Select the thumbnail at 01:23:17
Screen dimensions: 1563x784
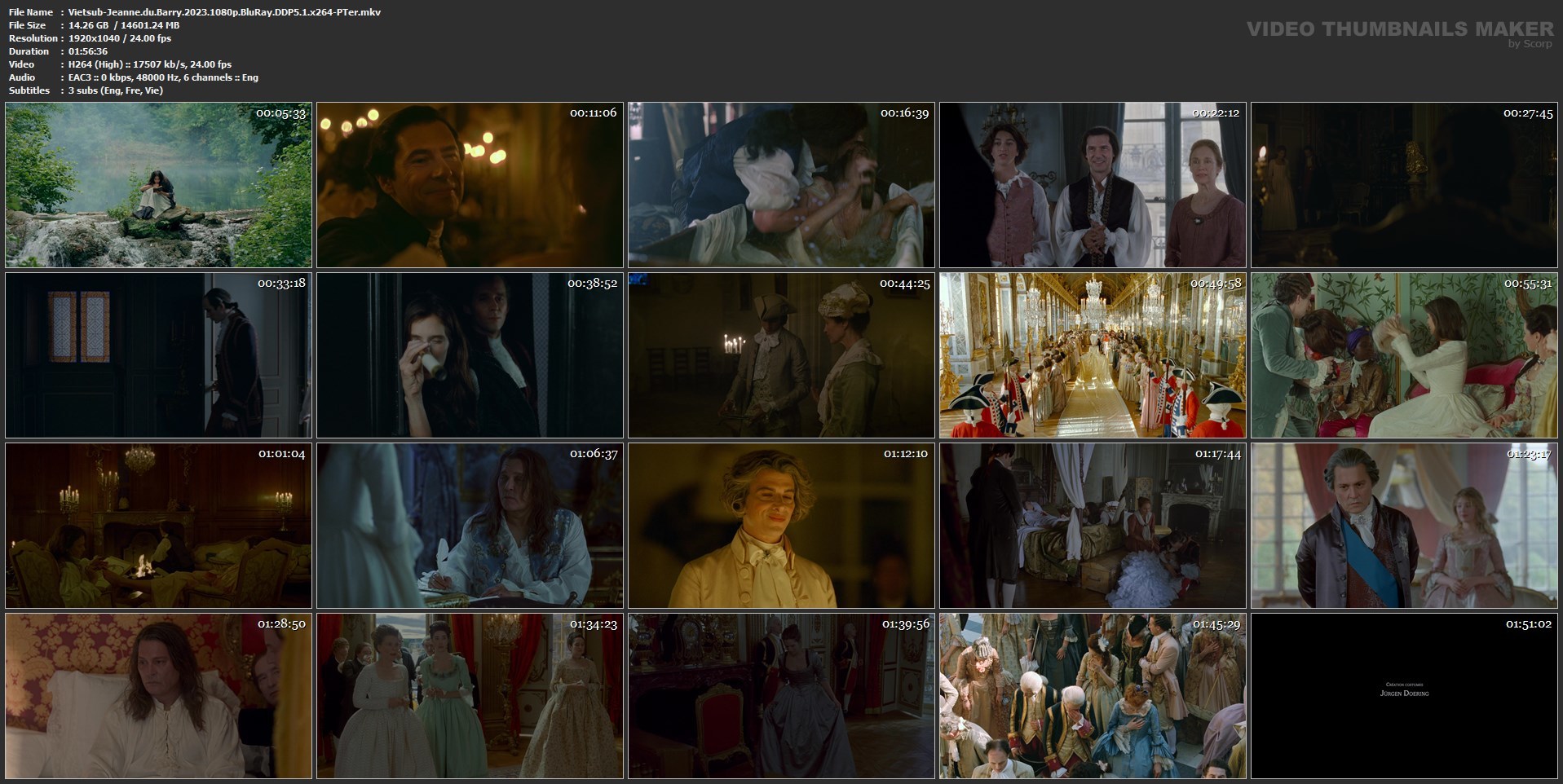coord(1404,526)
